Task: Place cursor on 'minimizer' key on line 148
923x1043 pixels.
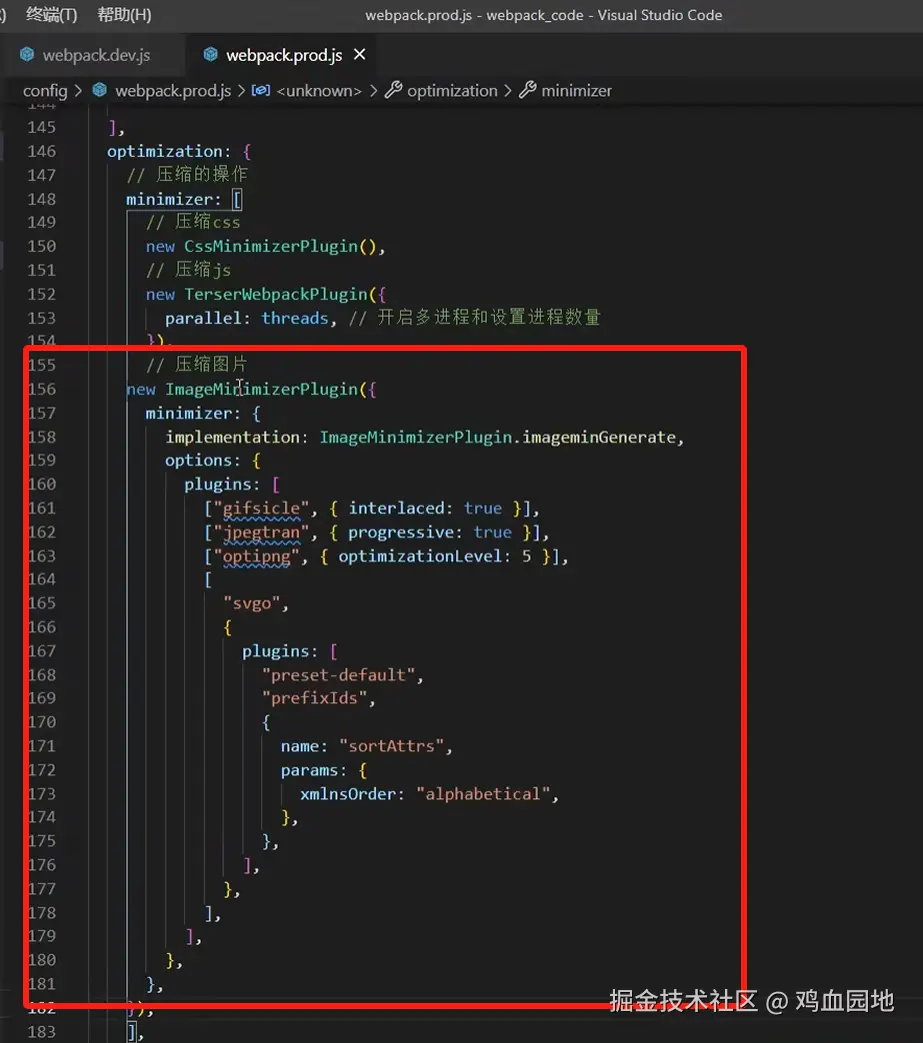Action: [x=169, y=199]
